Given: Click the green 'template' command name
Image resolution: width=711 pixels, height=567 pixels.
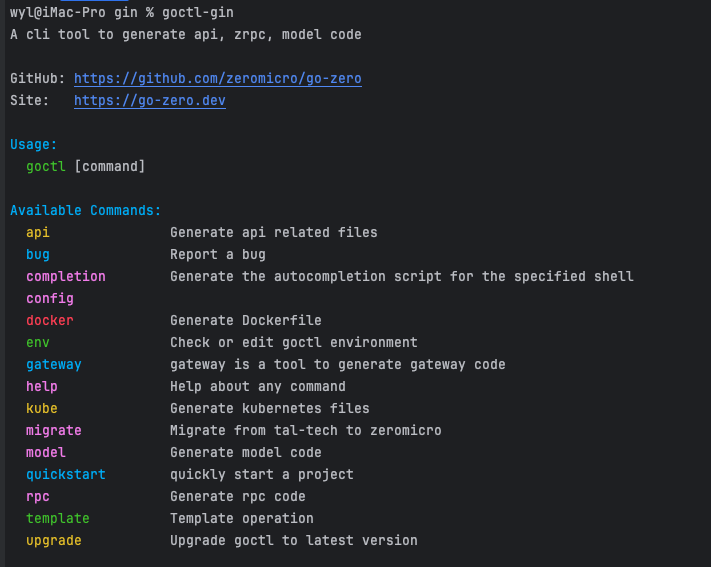Looking at the screenshot, I should click(58, 518).
